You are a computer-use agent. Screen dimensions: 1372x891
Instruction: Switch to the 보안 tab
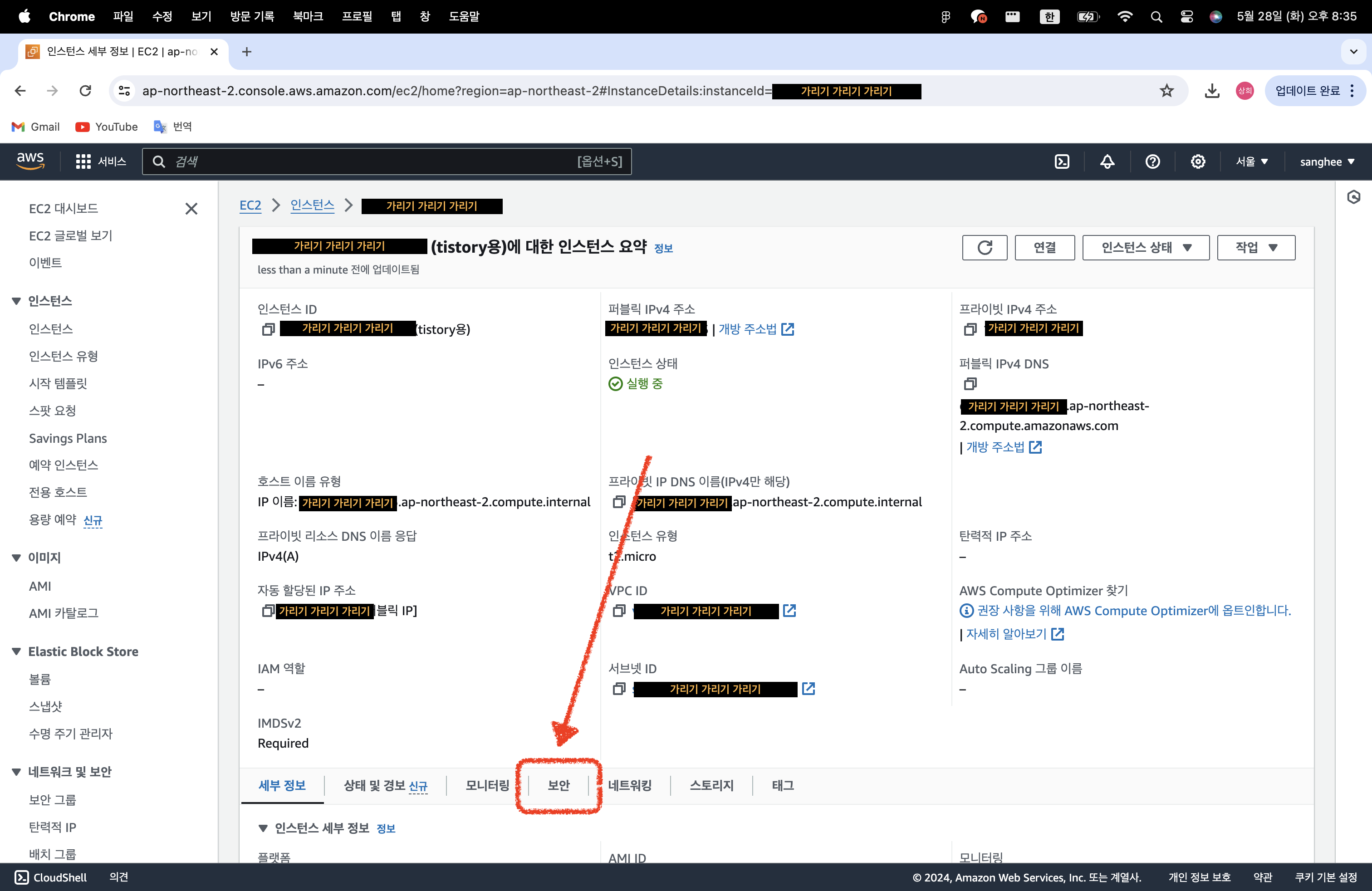tap(558, 785)
